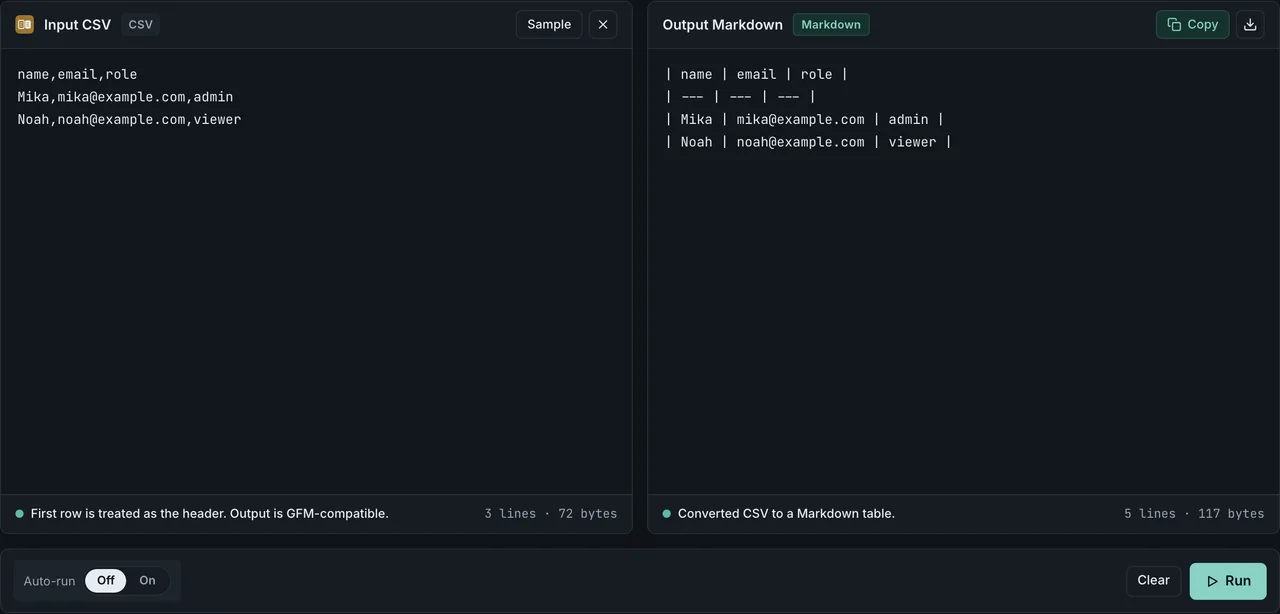Copy the Markdown output
The width and height of the screenshot is (1280, 614).
click(1193, 24)
